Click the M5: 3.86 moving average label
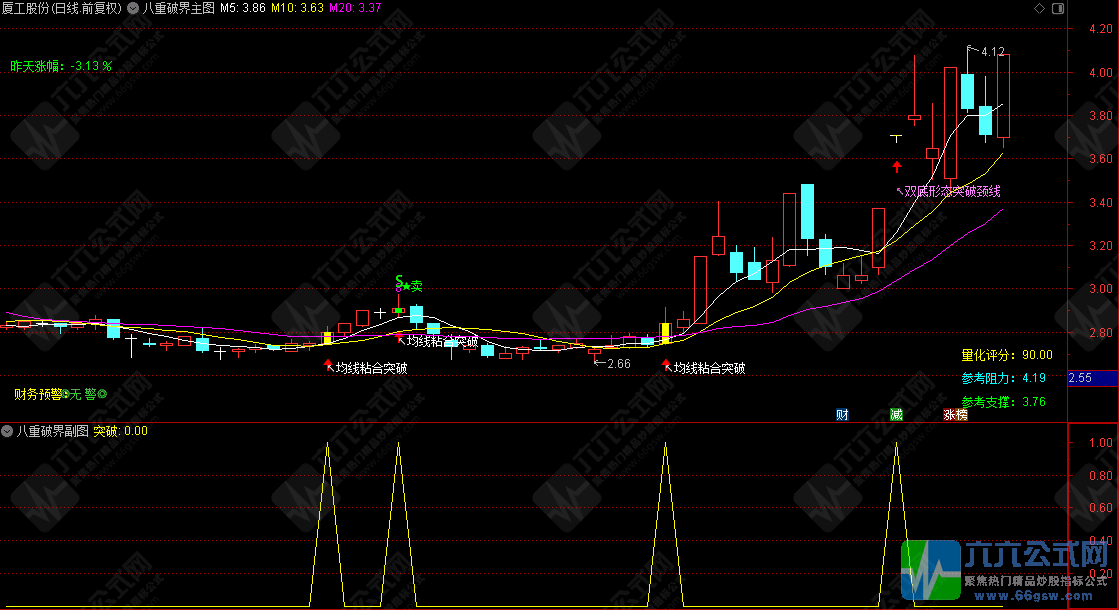This screenshot has height=610, width=1119. tap(243, 9)
